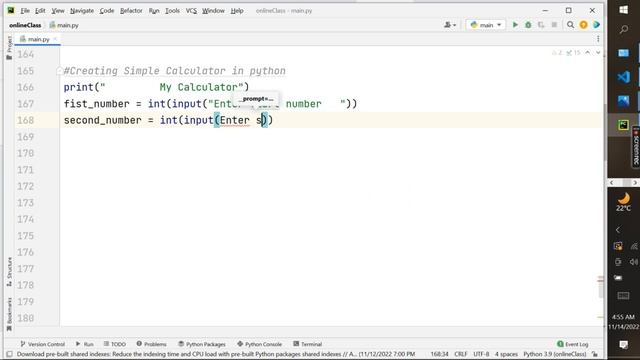Viewport: 640px width, 360px height.
Task: Open Version Control tool window
Action: point(42,344)
